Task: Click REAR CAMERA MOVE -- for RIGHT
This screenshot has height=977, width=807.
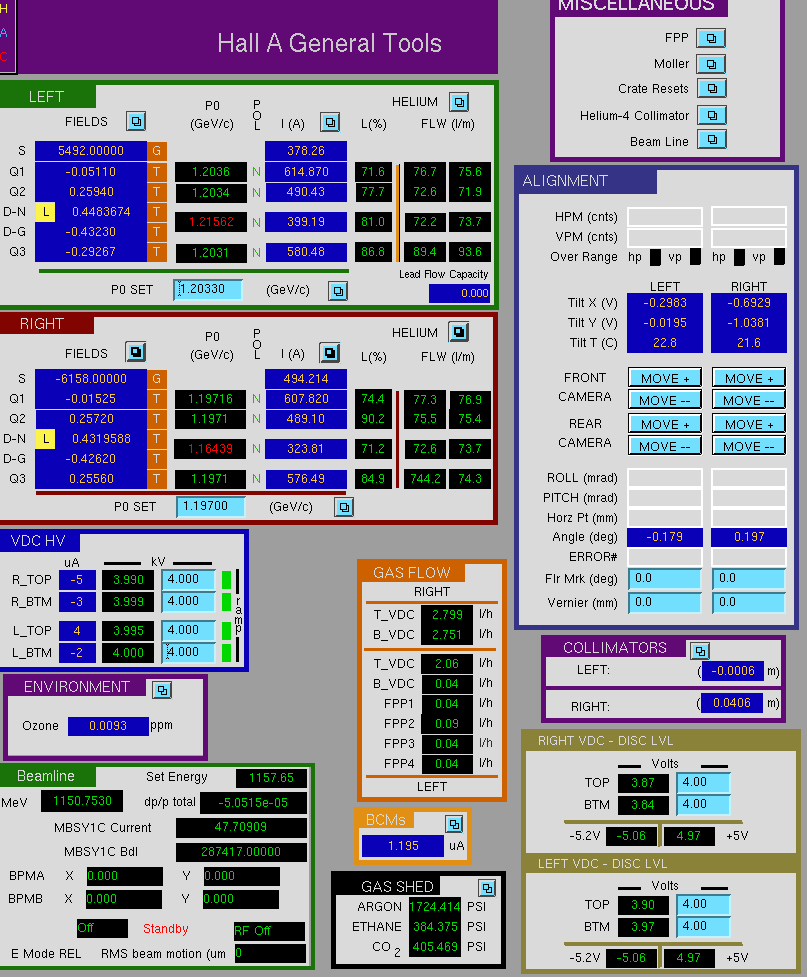Action: (748, 446)
